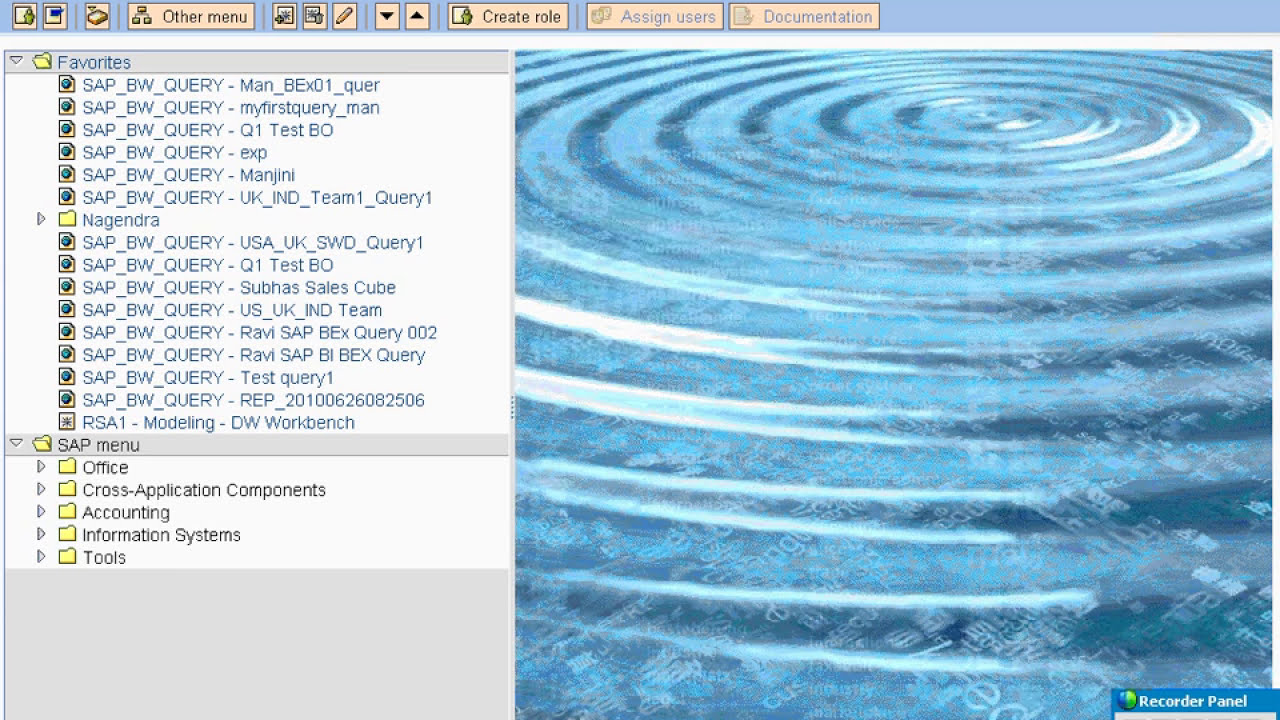Switch to SAP menu via toolbar icon

tap(54, 16)
